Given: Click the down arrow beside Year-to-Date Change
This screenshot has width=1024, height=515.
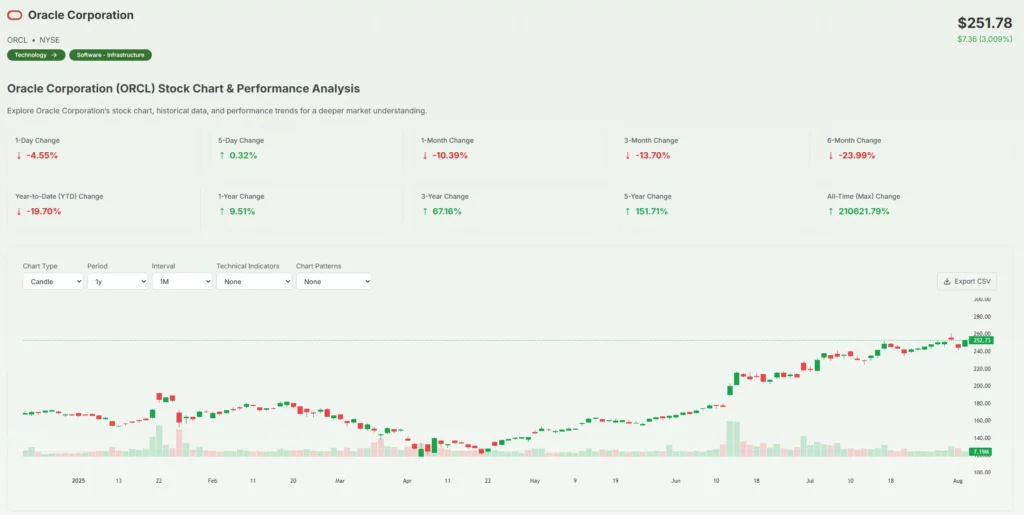Looking at the screenshot, I should point(19,212).
